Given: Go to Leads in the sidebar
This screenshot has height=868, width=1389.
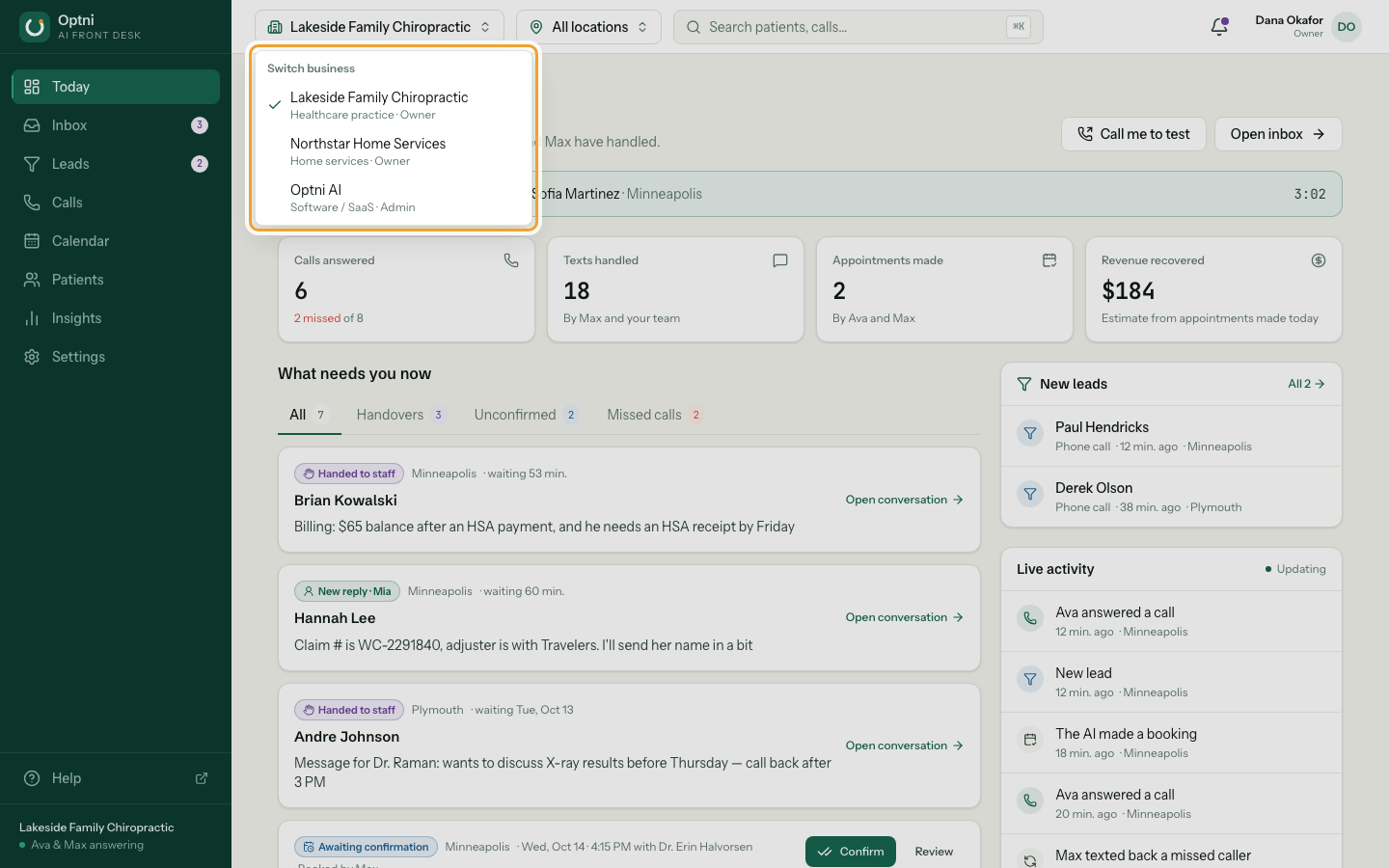Looking at the screenshot, I should 116,164.
